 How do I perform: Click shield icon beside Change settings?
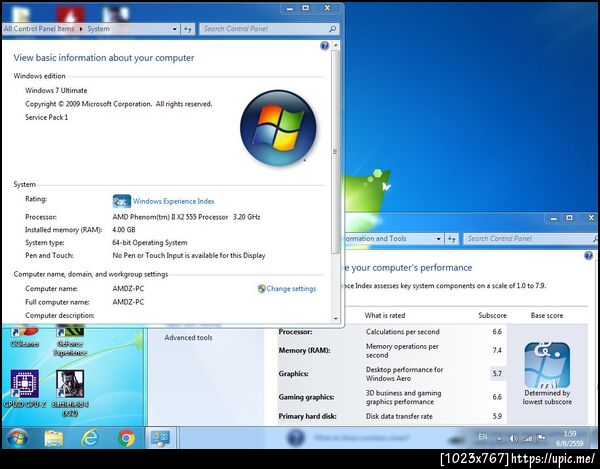pyautogui.click(x=262, y=289)
